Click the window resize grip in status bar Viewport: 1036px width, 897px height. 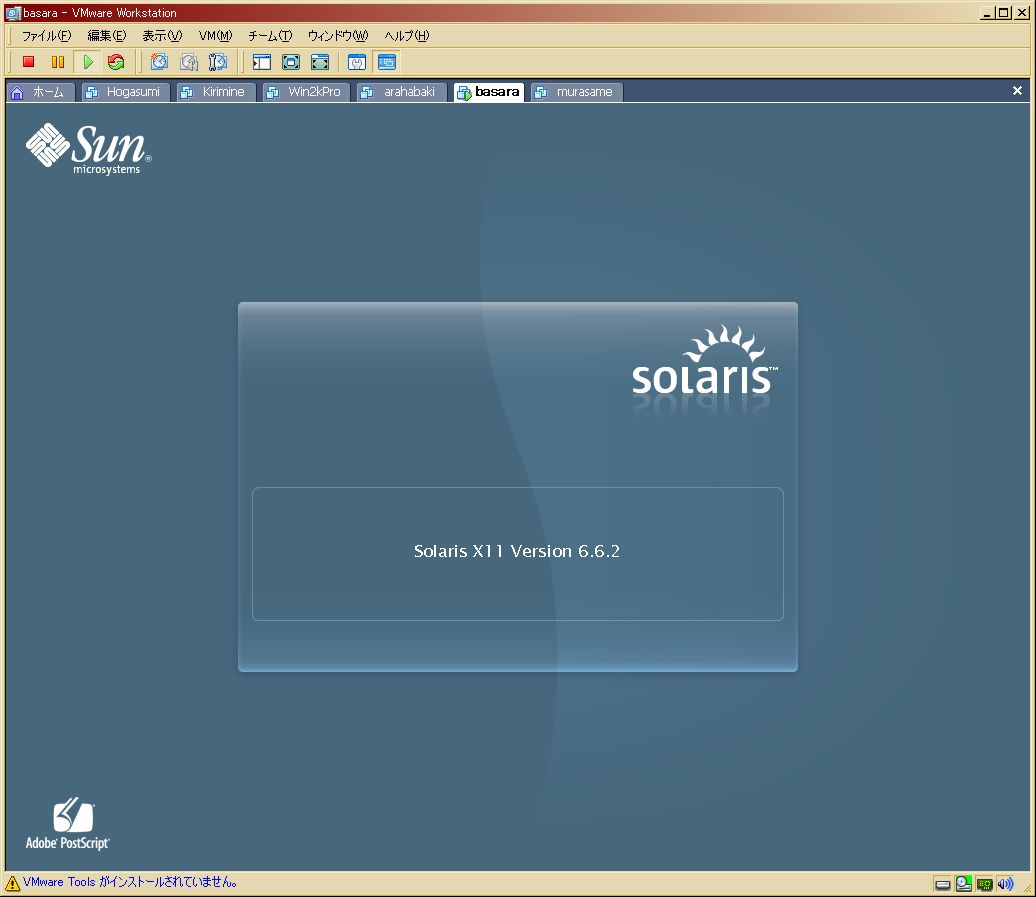point(1027,888)
